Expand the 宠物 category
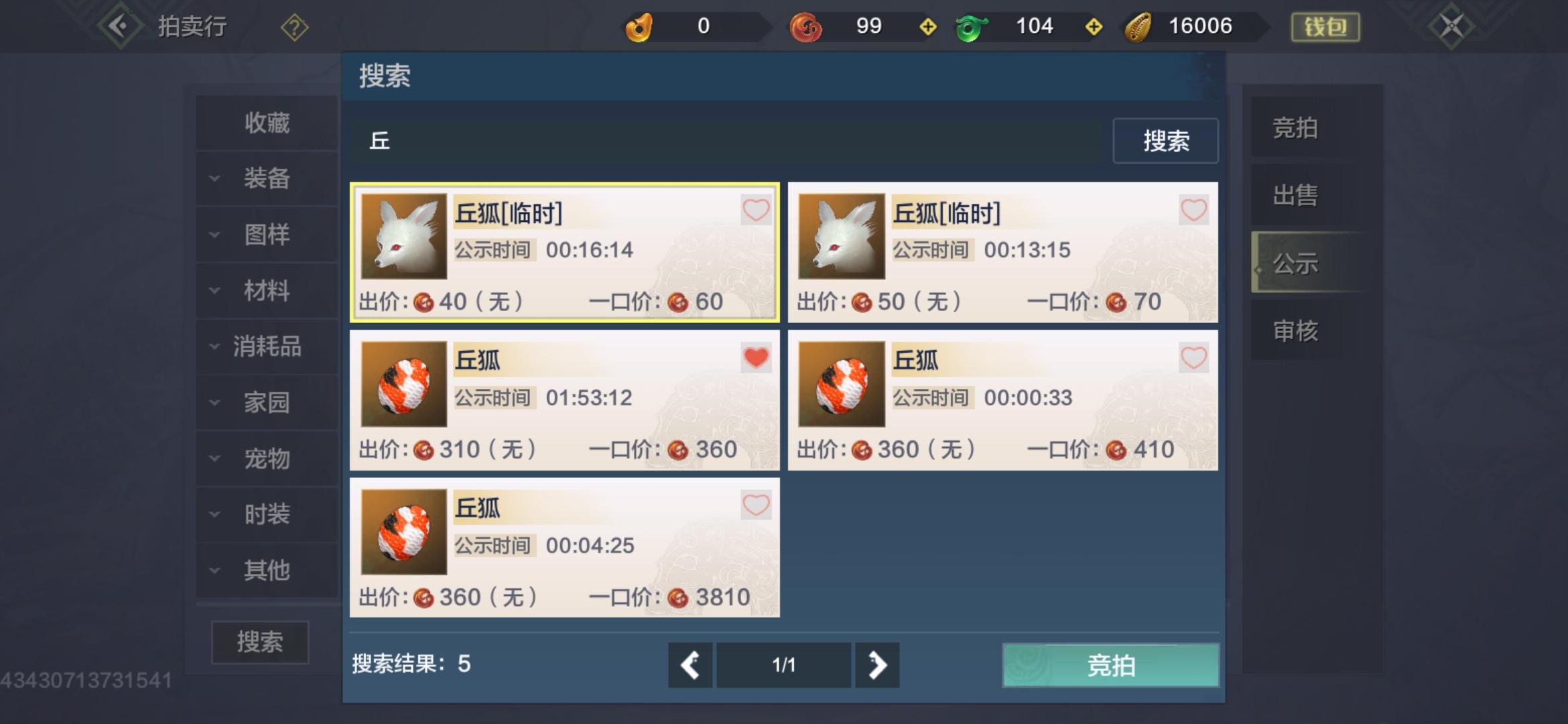Screen dimensions: 1568x724 click(267, 459)
